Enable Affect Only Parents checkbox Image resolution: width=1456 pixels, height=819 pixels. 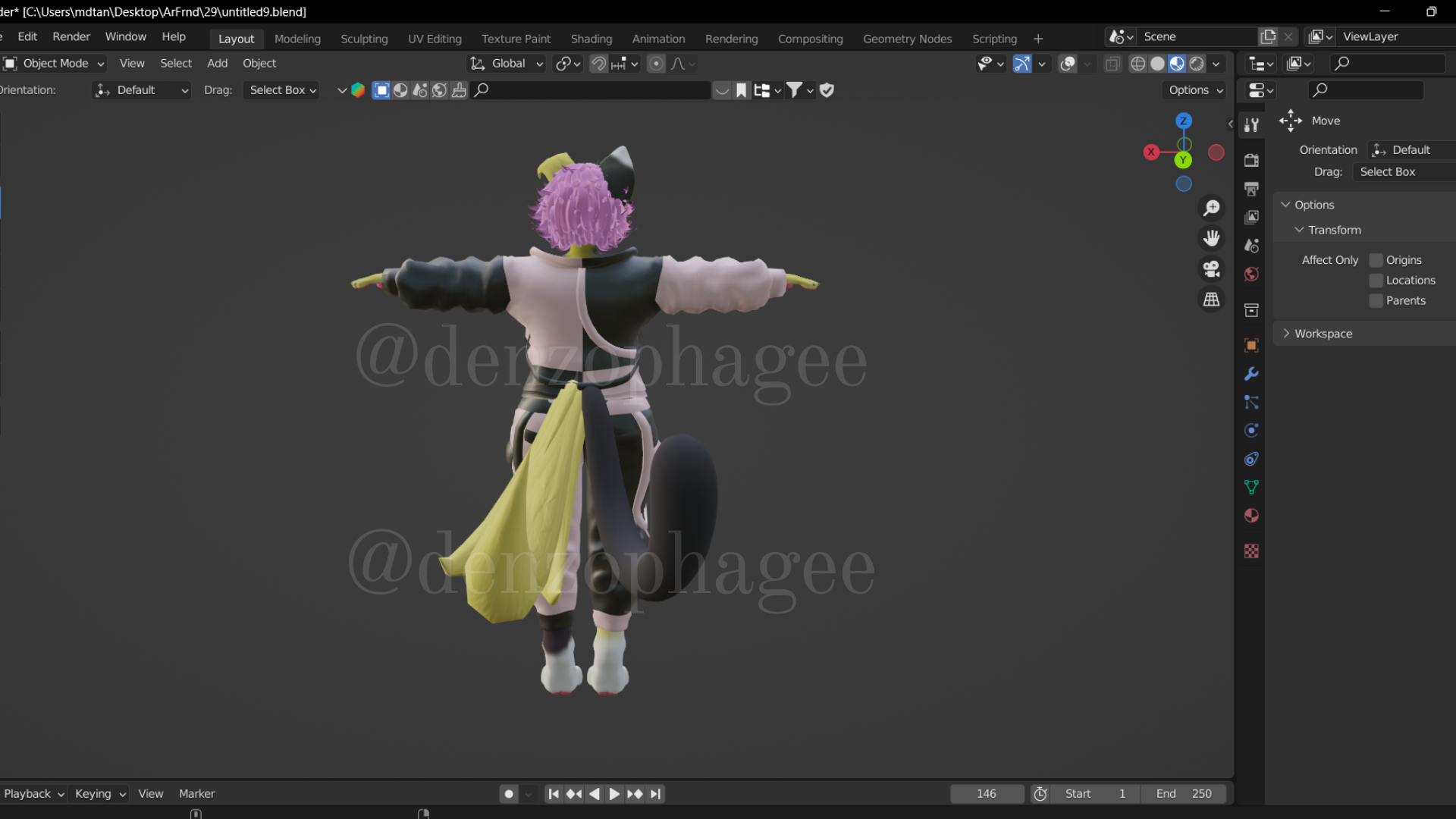[x=1376, y=301]
